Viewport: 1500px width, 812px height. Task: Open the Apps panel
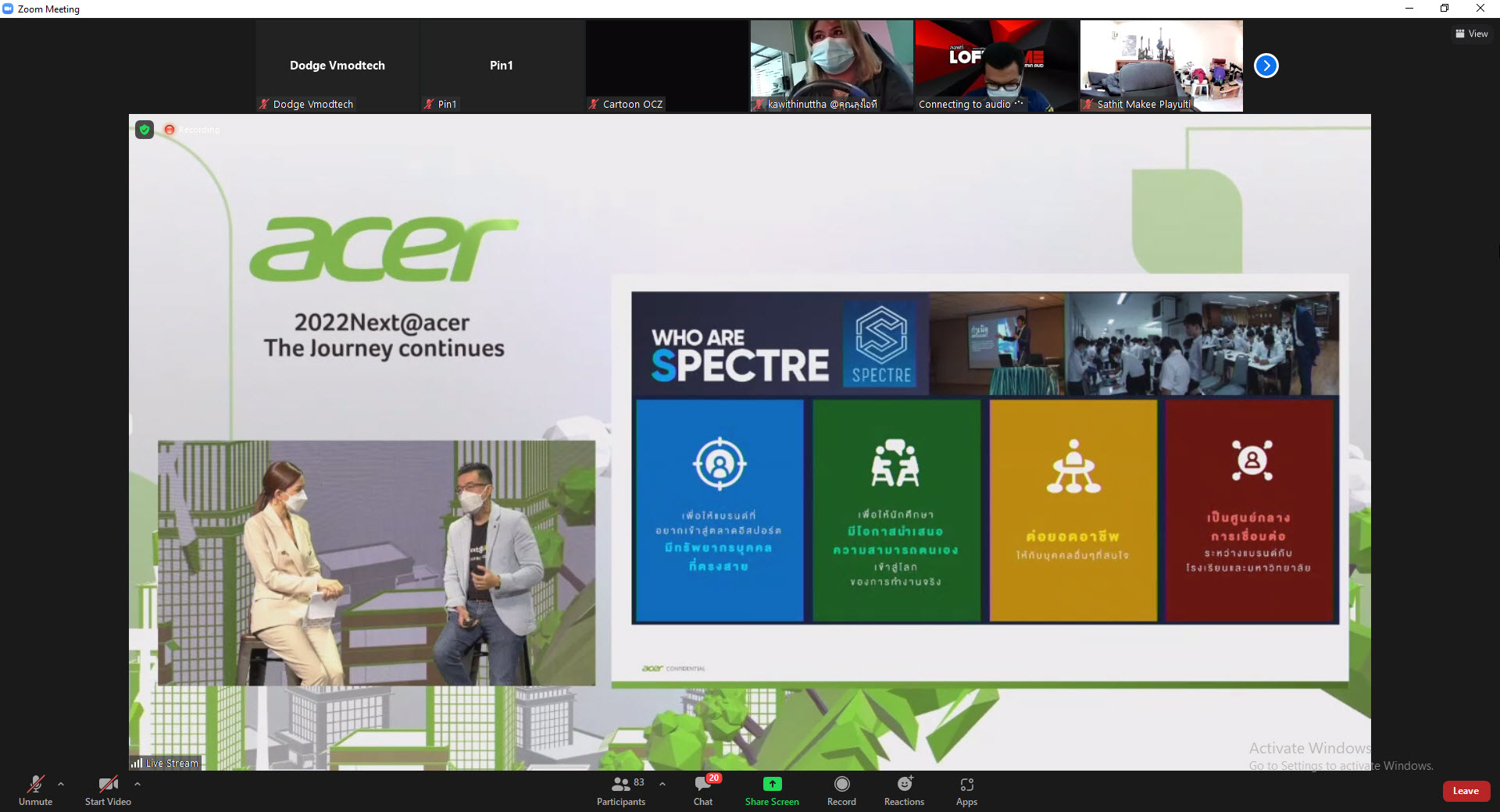[966, 790]
